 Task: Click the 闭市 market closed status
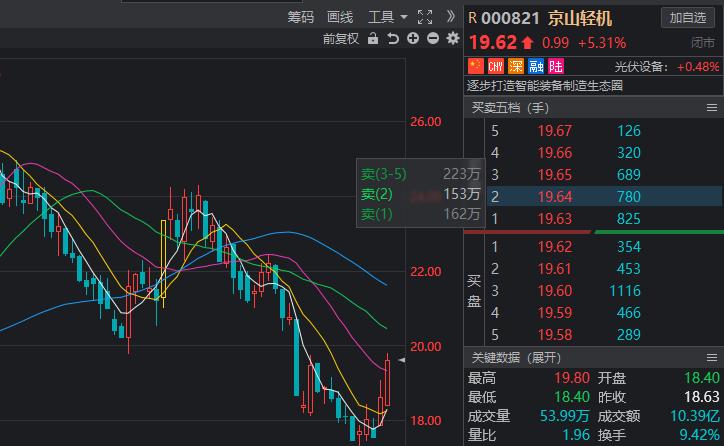point(703,43)
